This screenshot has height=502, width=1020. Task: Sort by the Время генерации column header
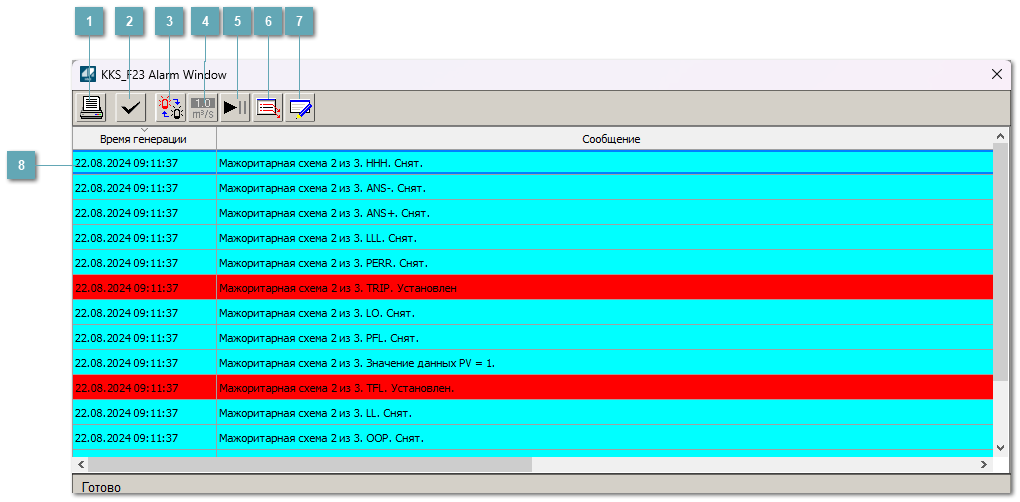[x=144, y=139]
